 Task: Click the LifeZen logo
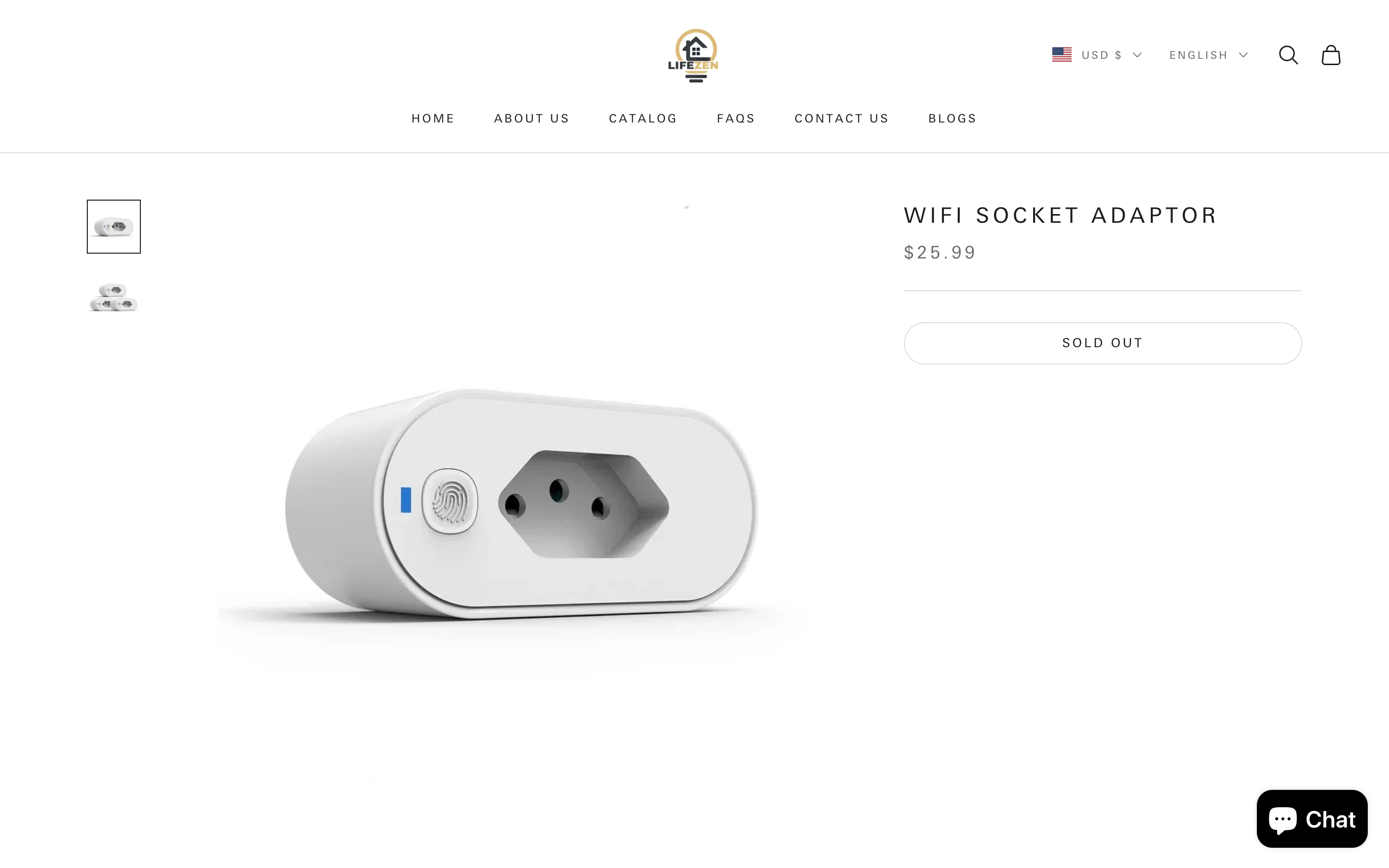pyautogui.click(x=694, y=55)
